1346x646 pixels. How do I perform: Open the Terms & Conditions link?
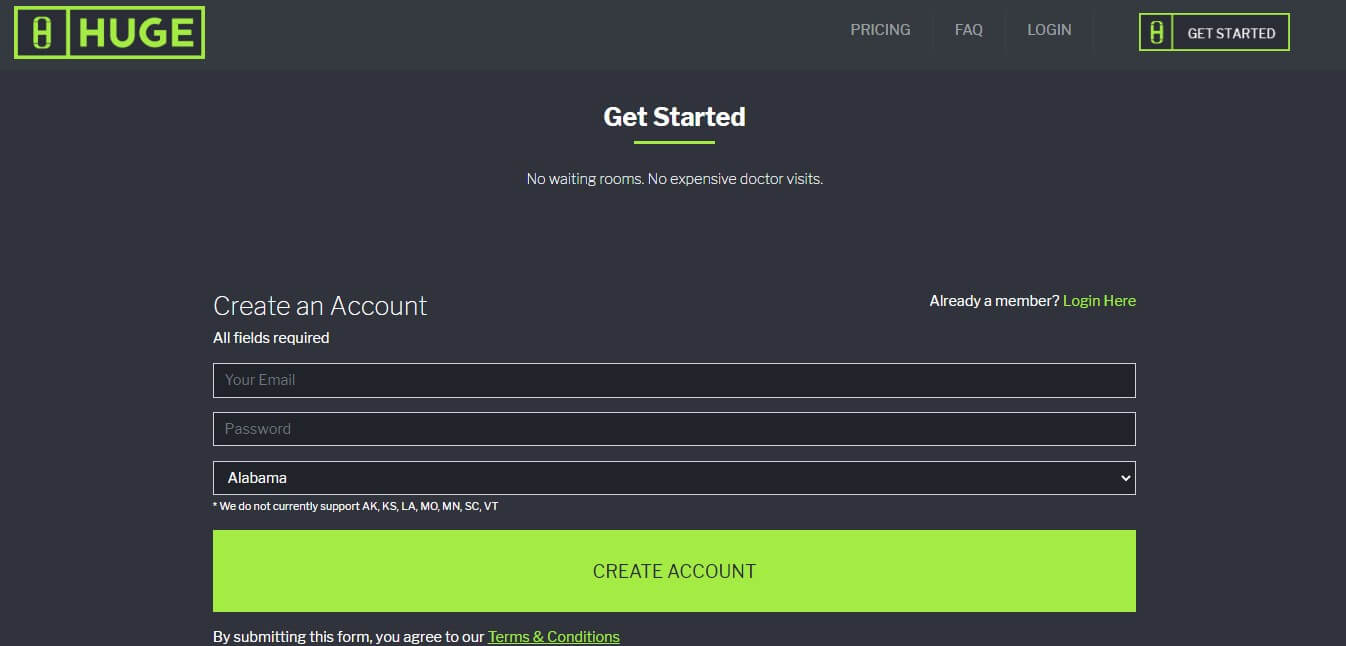pos(554,637)
